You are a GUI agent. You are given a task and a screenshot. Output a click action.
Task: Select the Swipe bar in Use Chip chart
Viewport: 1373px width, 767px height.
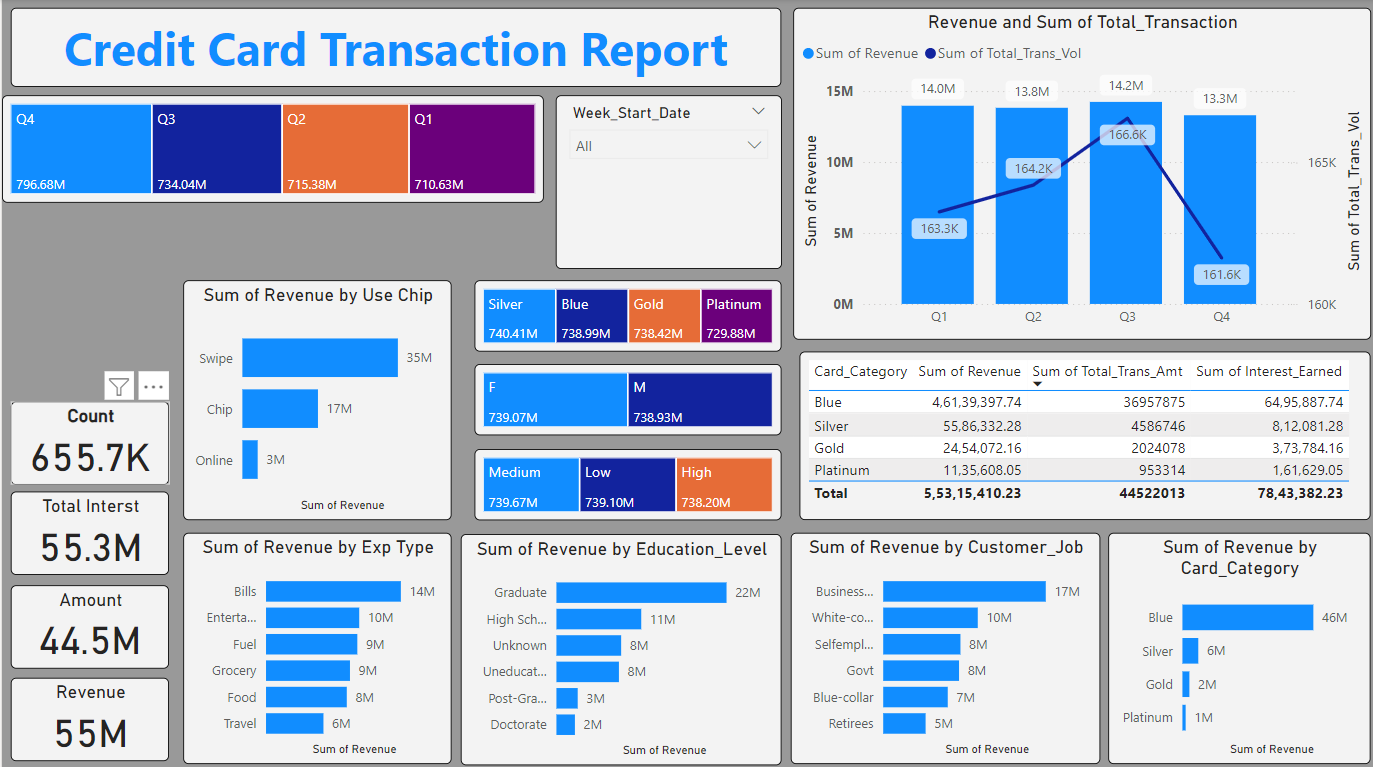click(x=319, y=358)
